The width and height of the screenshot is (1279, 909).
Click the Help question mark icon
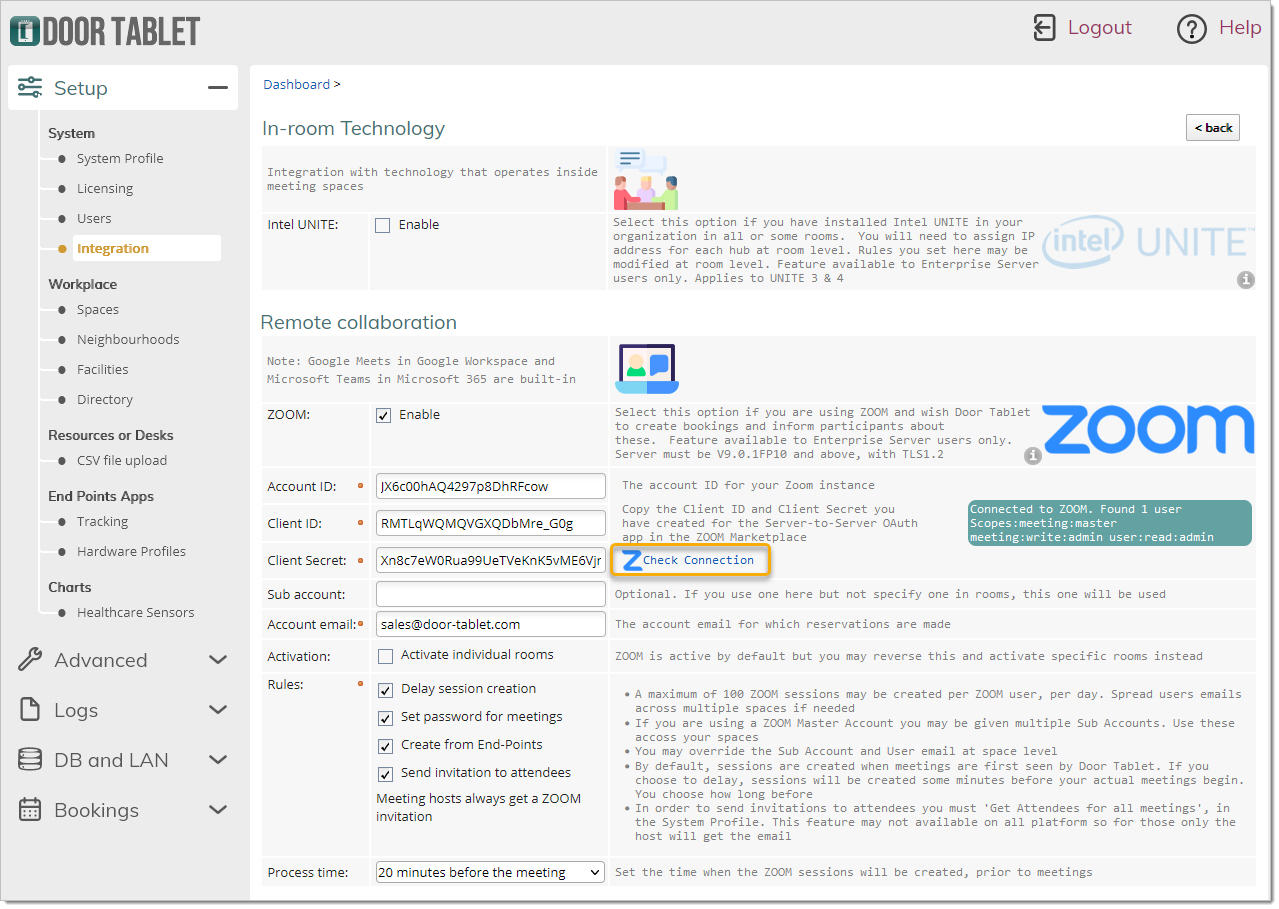pyautogui.click(x=1192, y=29)
